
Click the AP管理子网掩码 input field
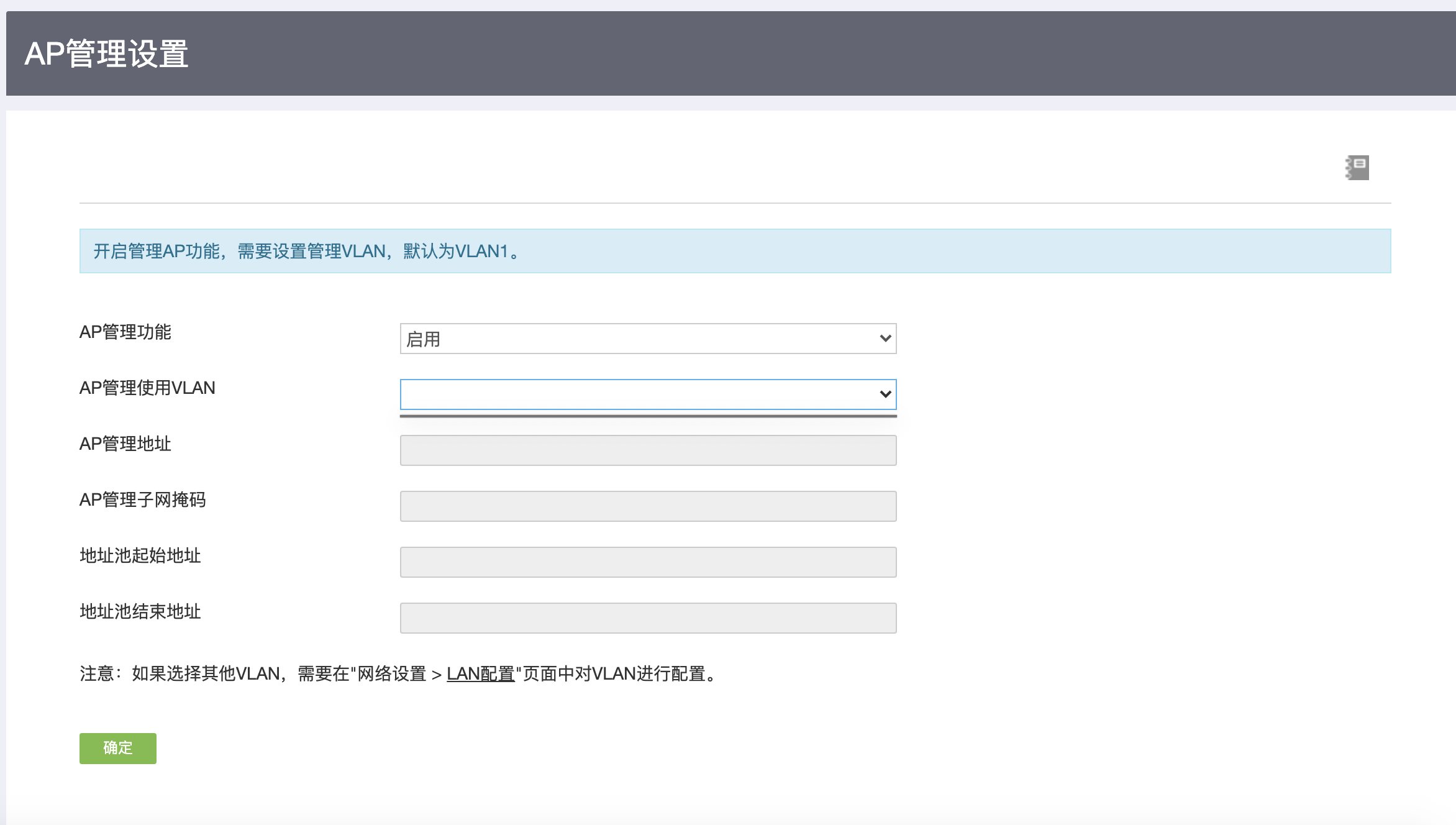click(x=648, y=506)
